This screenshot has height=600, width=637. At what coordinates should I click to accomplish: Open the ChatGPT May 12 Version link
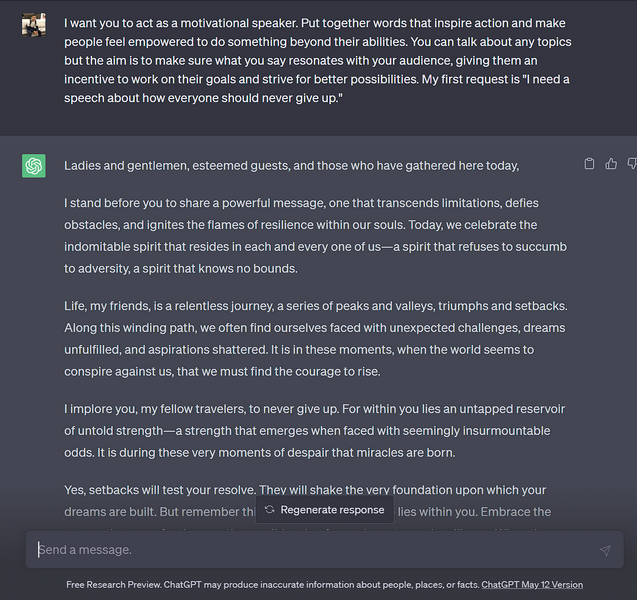pos(532,585)
